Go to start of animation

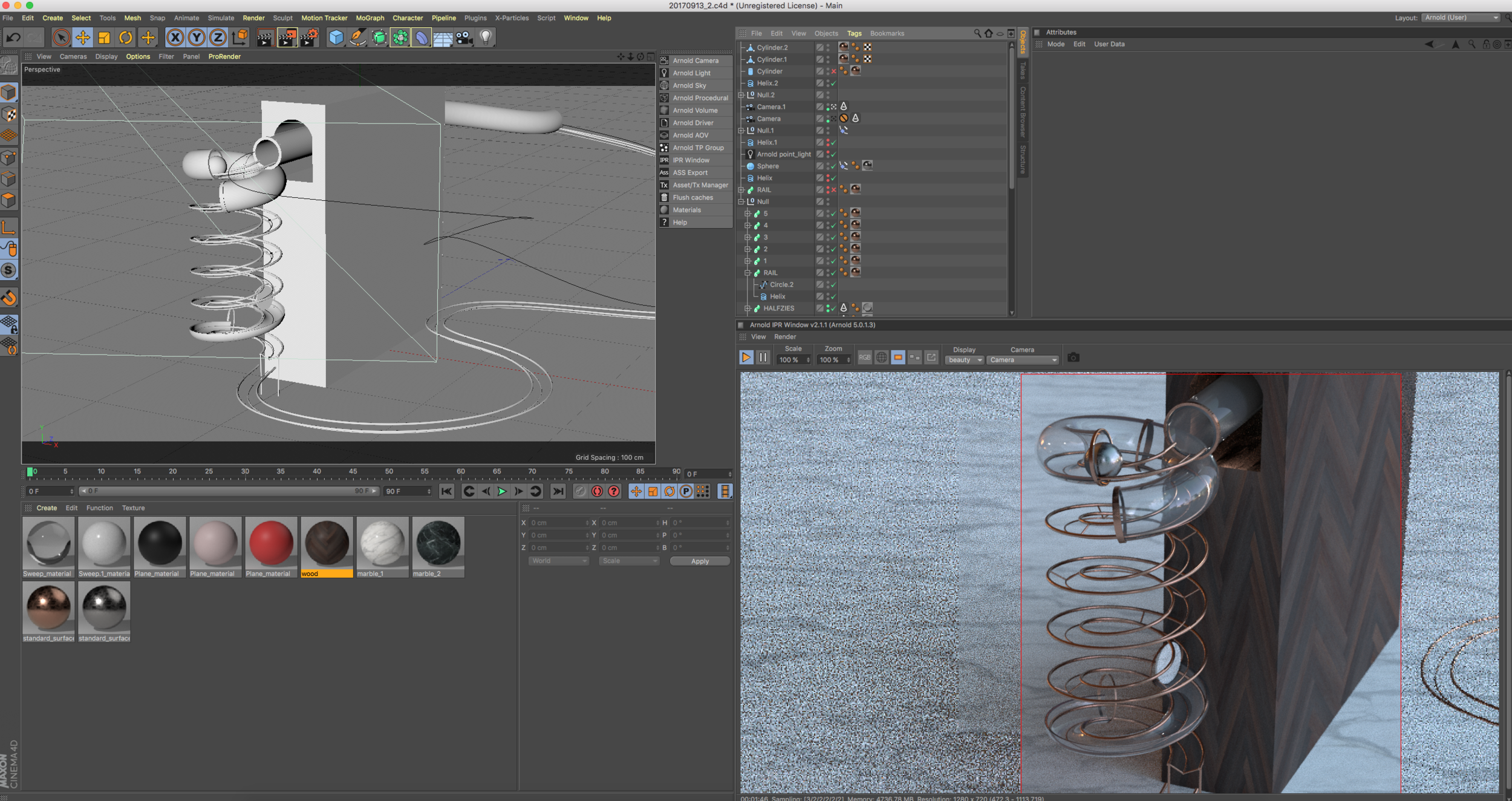tap(446, 492)
